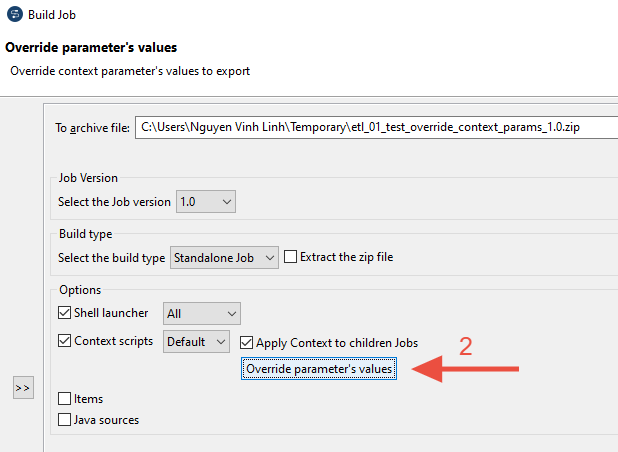Click the Java sources label
The height and width of the screenshot is (452, 618).
(x=106, y=420)
